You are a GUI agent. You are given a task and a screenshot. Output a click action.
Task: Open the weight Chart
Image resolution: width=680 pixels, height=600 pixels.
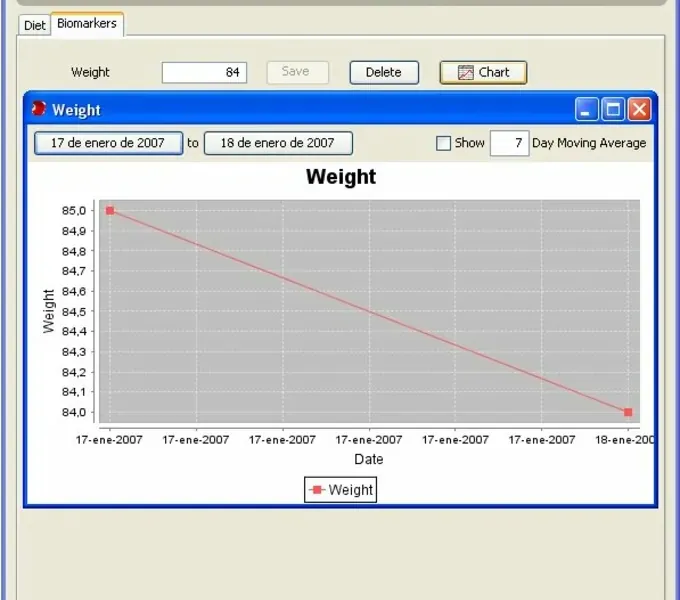point(483,72)
